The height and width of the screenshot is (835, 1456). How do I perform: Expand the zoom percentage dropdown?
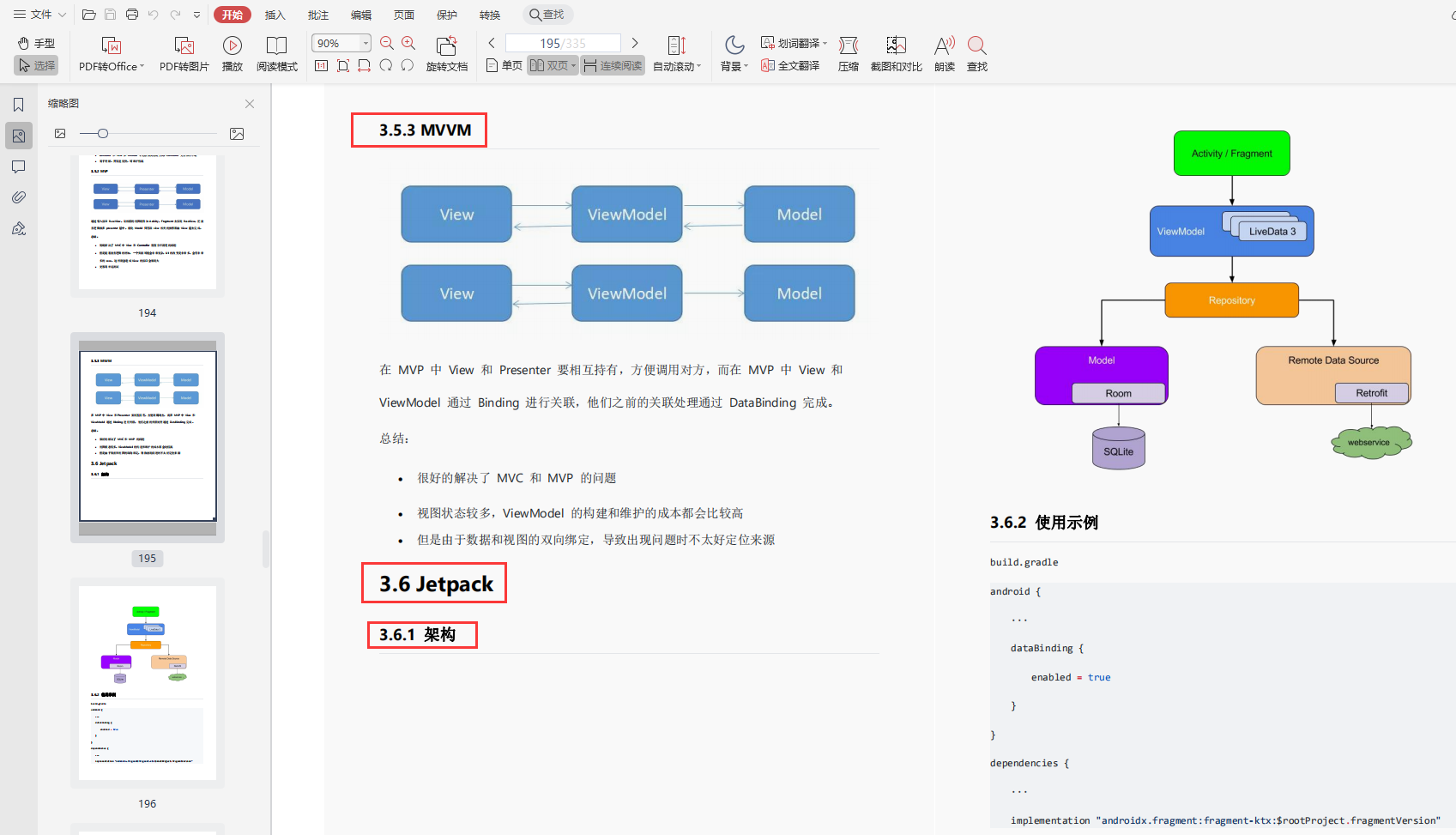click(x=366, y=43)
